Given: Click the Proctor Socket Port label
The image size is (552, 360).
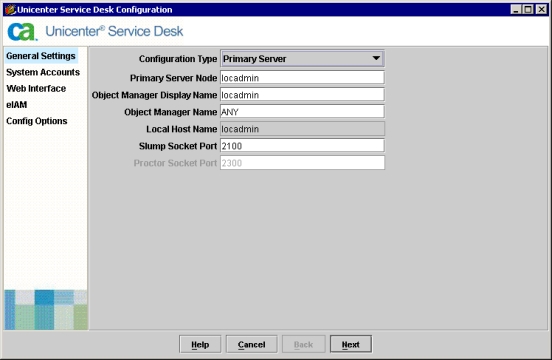Looking at the screenshot, I should point(175,163).
